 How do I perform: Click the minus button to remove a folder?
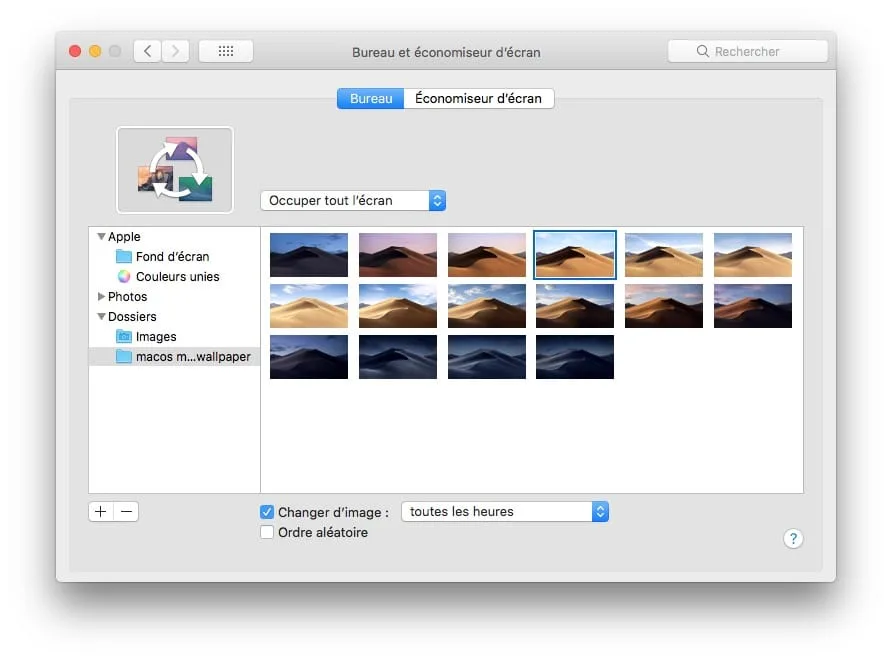126,511
